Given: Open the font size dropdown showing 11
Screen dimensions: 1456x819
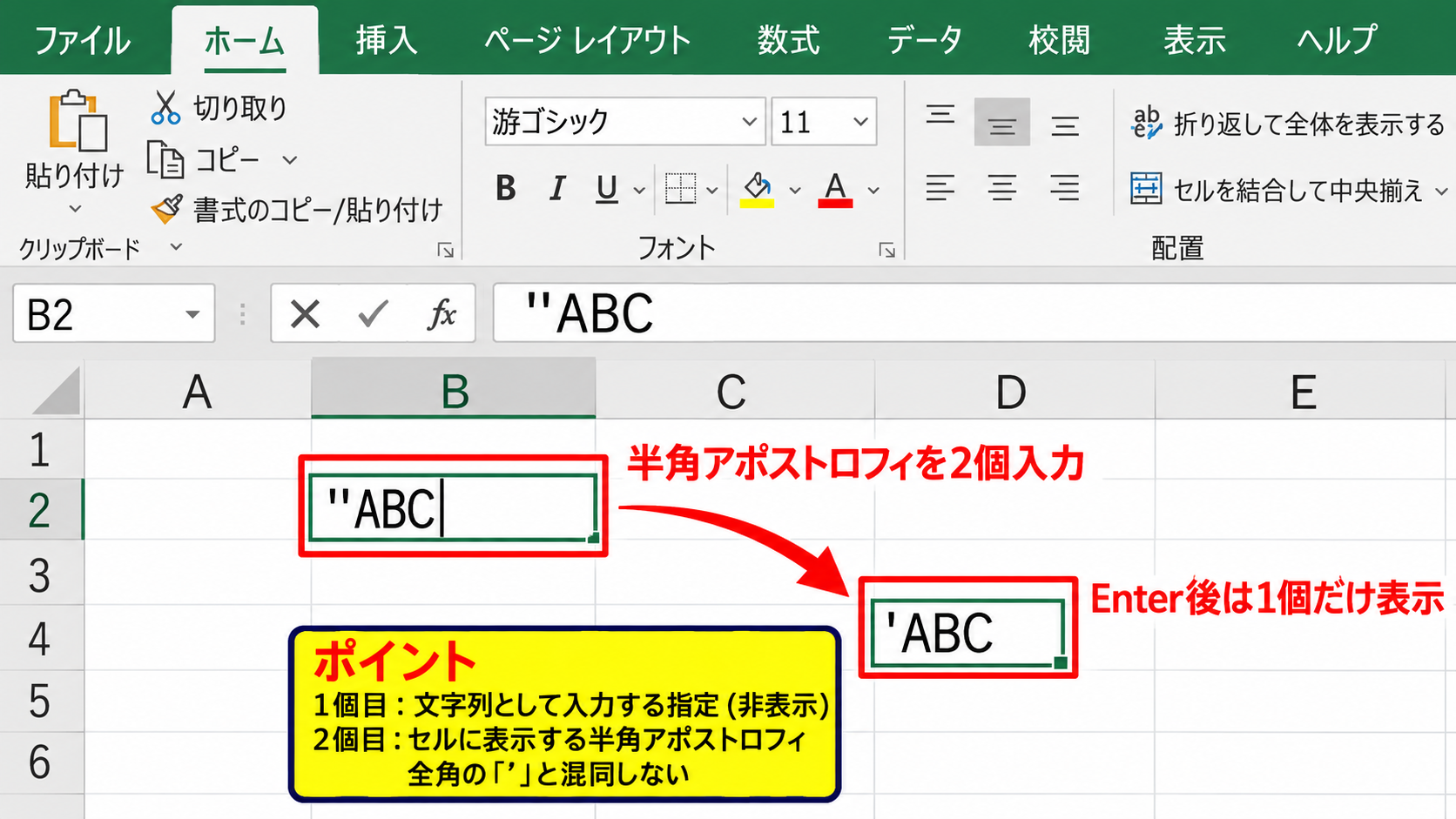Looking at the screenshot, I should click(860, 122).
